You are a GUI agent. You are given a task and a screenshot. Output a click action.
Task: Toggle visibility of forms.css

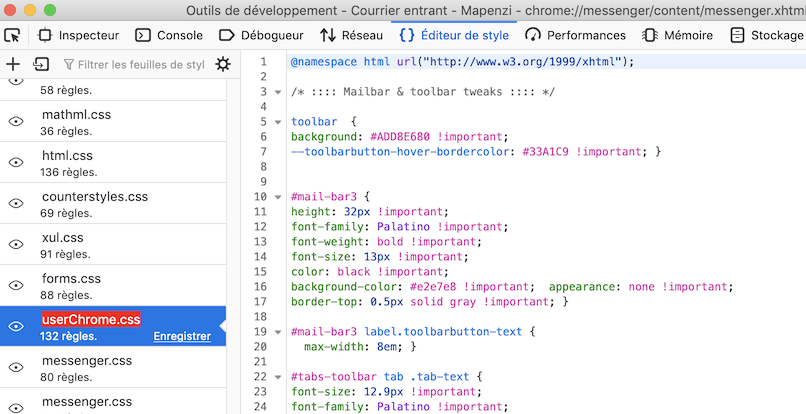(16, 285)
